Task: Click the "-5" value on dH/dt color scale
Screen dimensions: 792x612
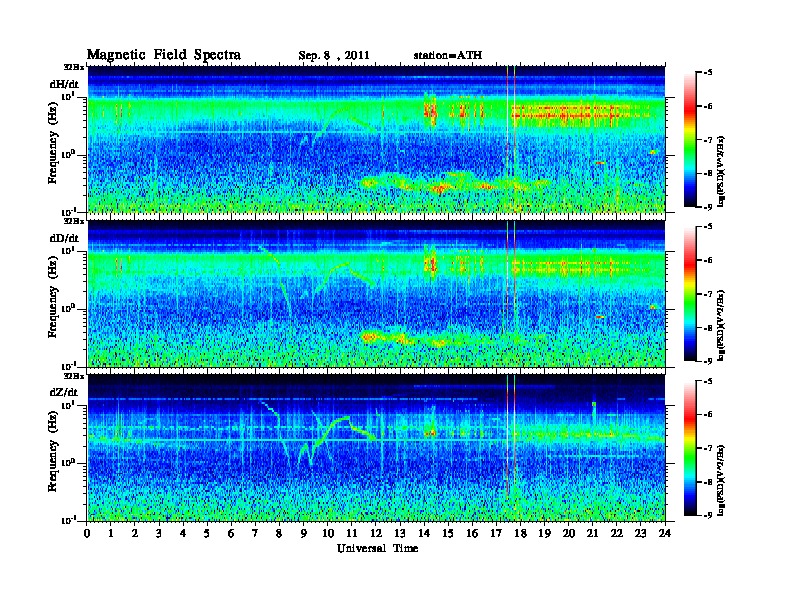Action: point(708,73)
